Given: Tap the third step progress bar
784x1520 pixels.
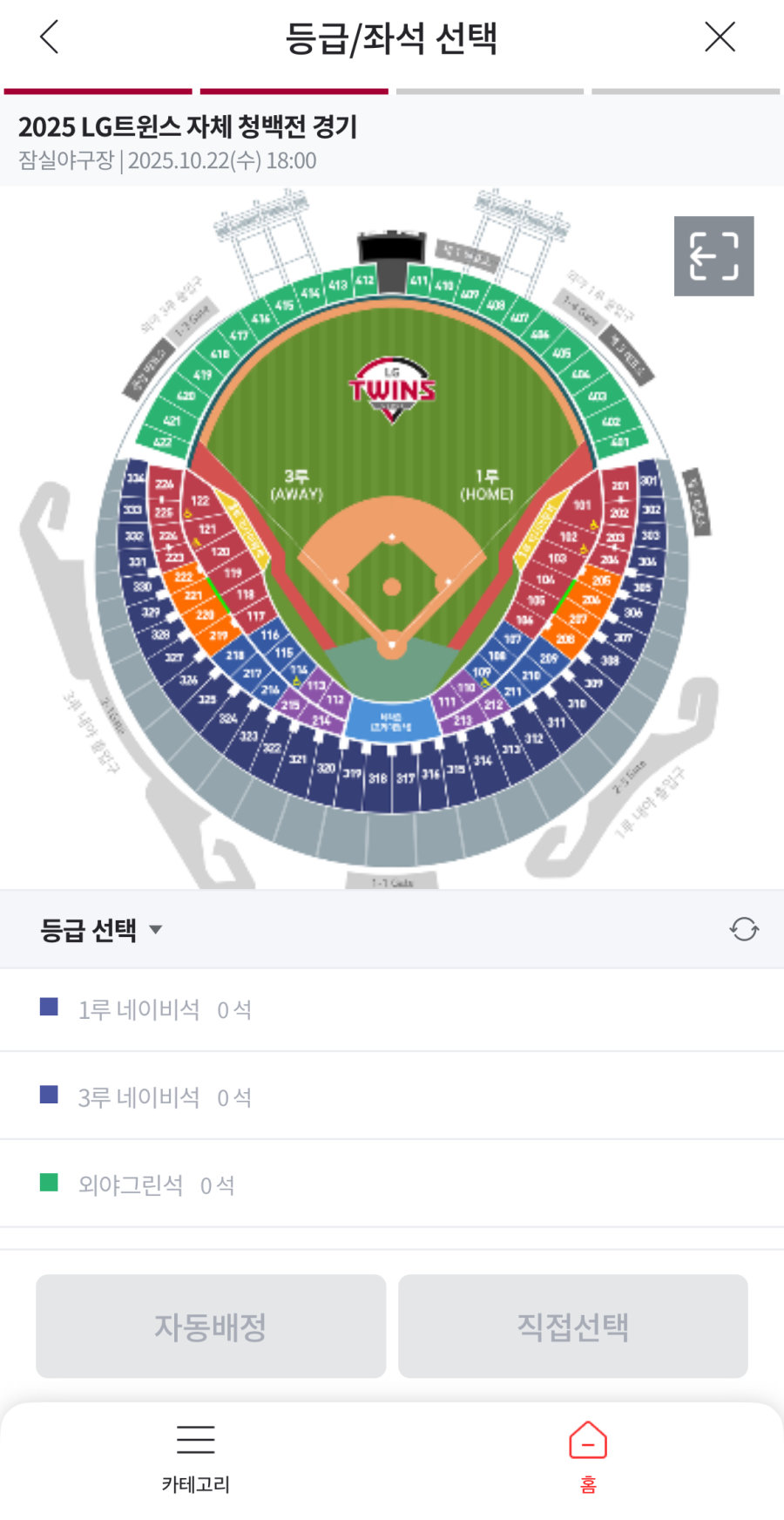Looking at the screenshot, I should (x=490, y=92).
